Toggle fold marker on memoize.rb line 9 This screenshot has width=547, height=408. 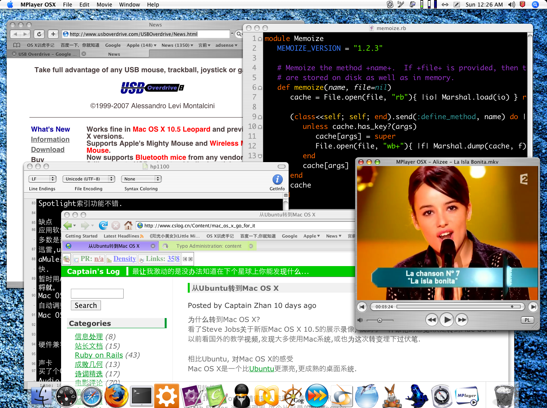(x=260, y=117)
